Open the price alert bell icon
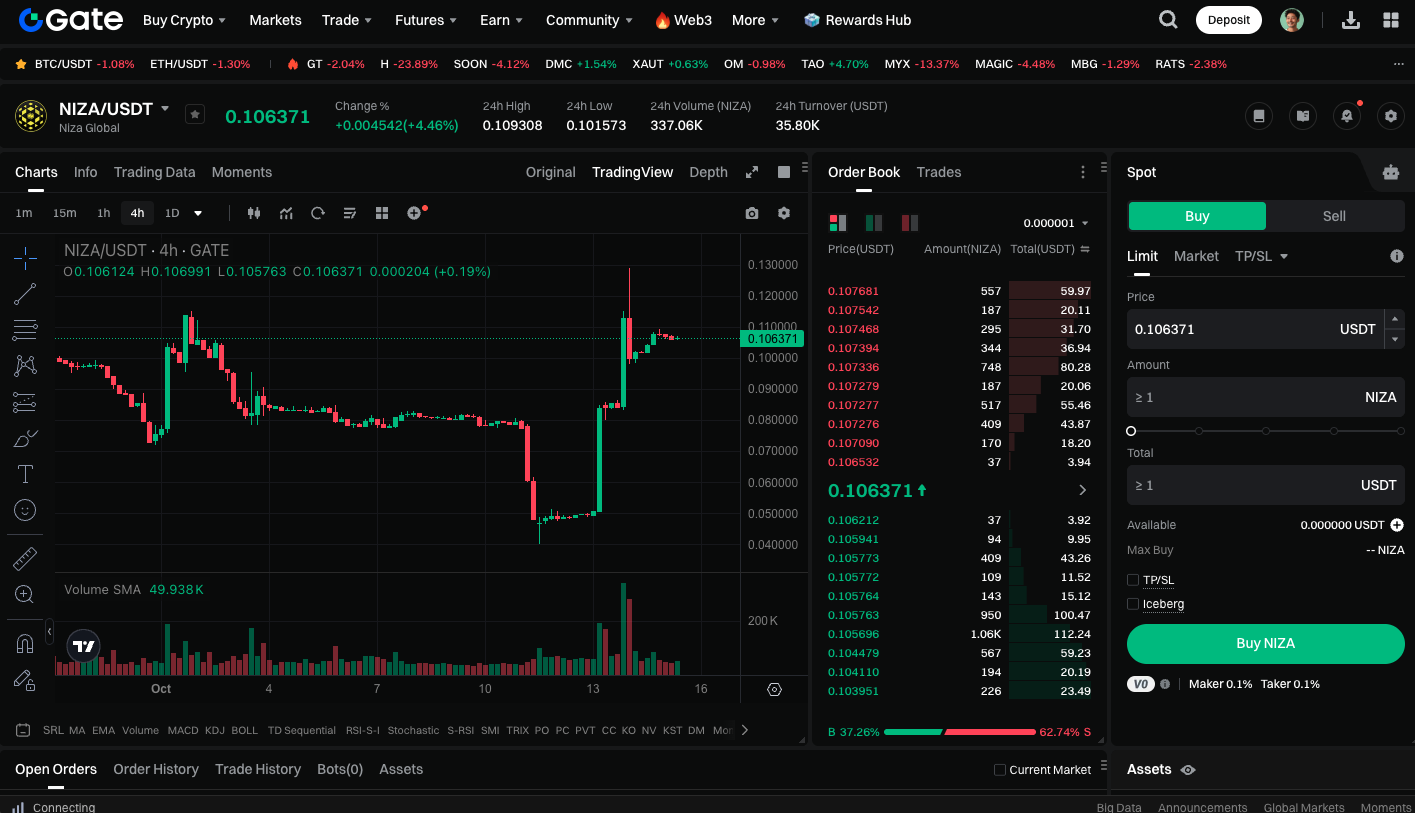Viewport: 1415px width, 813px height. 1347,116
